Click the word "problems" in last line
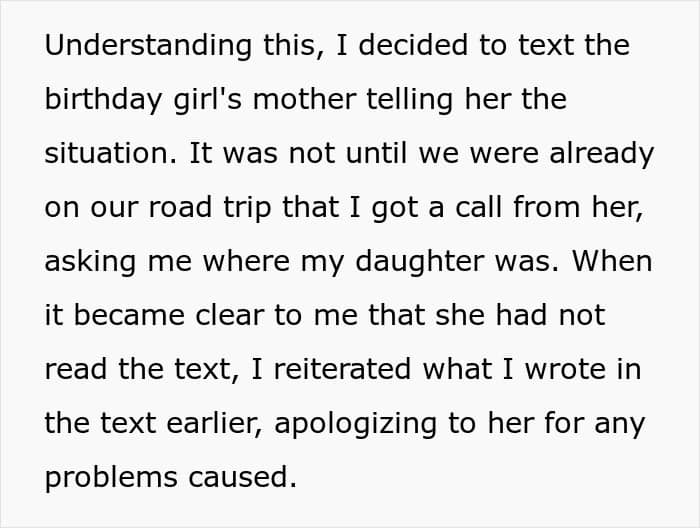 click(111, 478)
